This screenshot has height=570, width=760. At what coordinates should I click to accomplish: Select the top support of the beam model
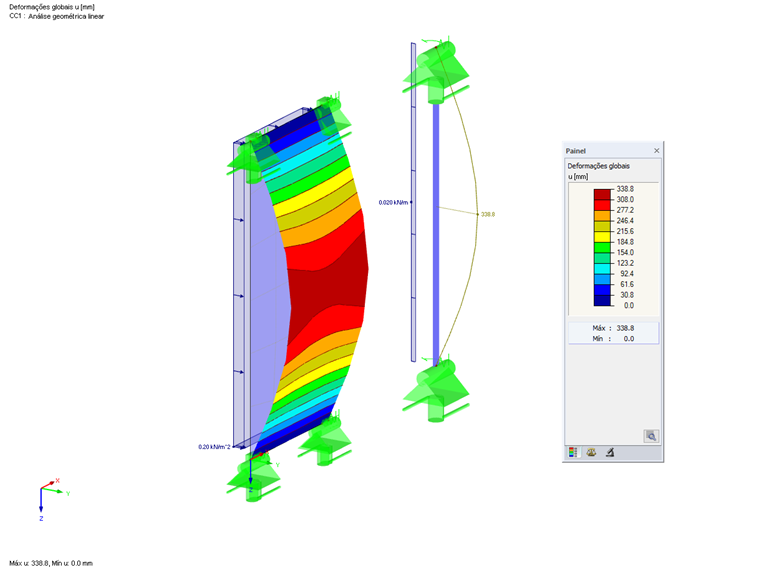(436, 70)
